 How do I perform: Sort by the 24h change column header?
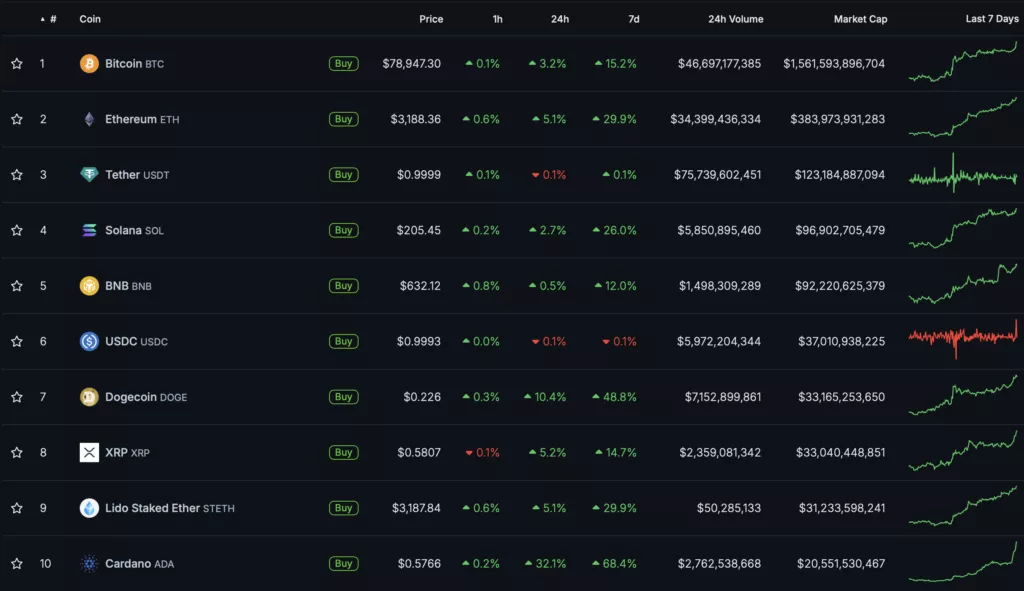(x=560, y=19)
